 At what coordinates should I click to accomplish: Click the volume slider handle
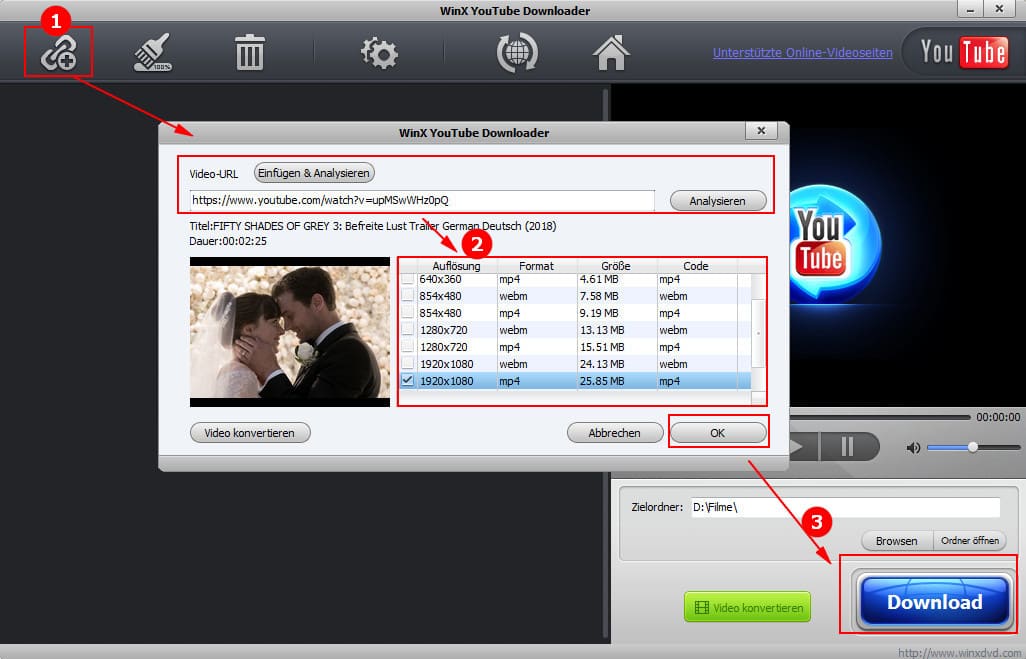pos(973,447)
